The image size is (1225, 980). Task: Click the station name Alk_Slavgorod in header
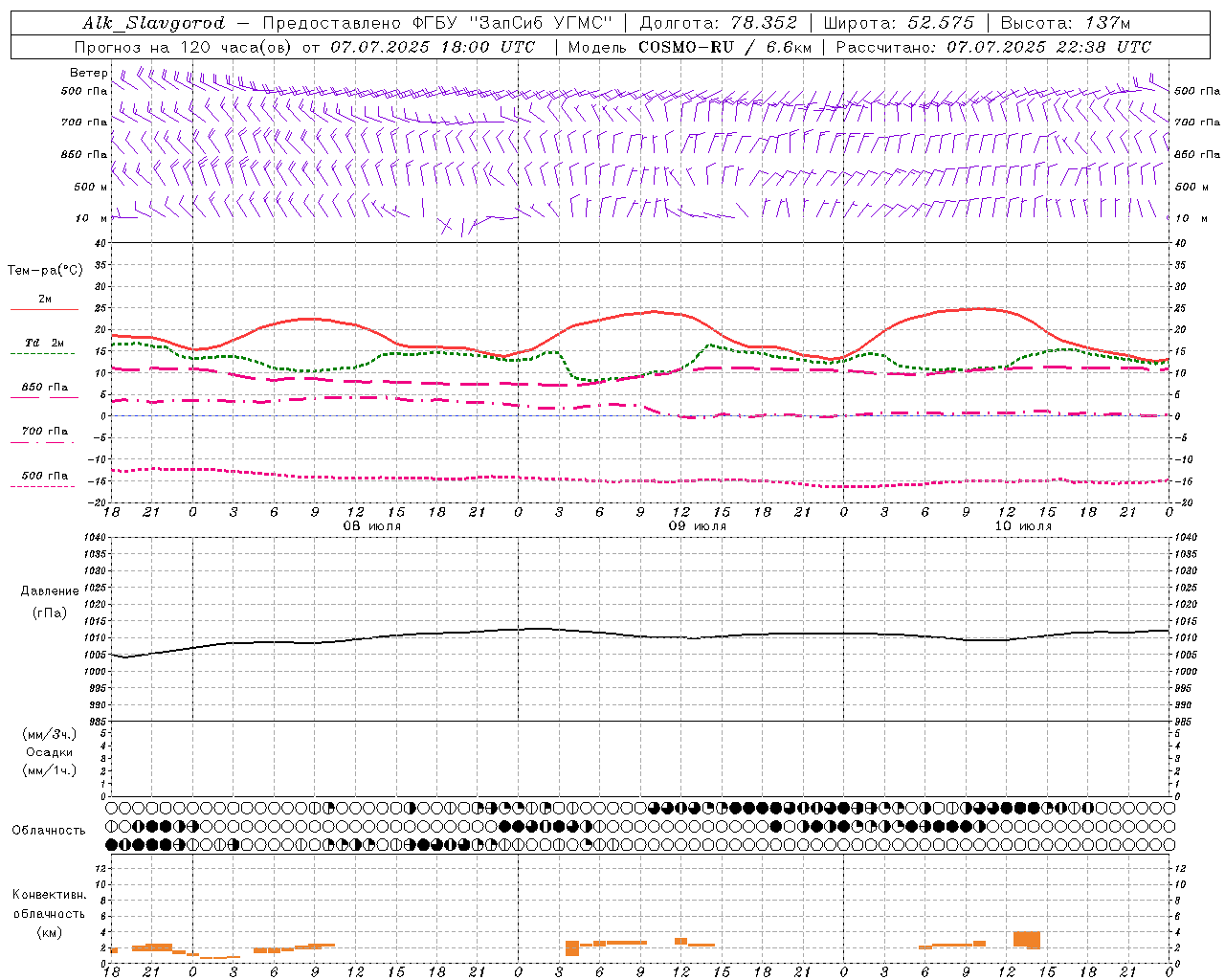click(154, 23)
